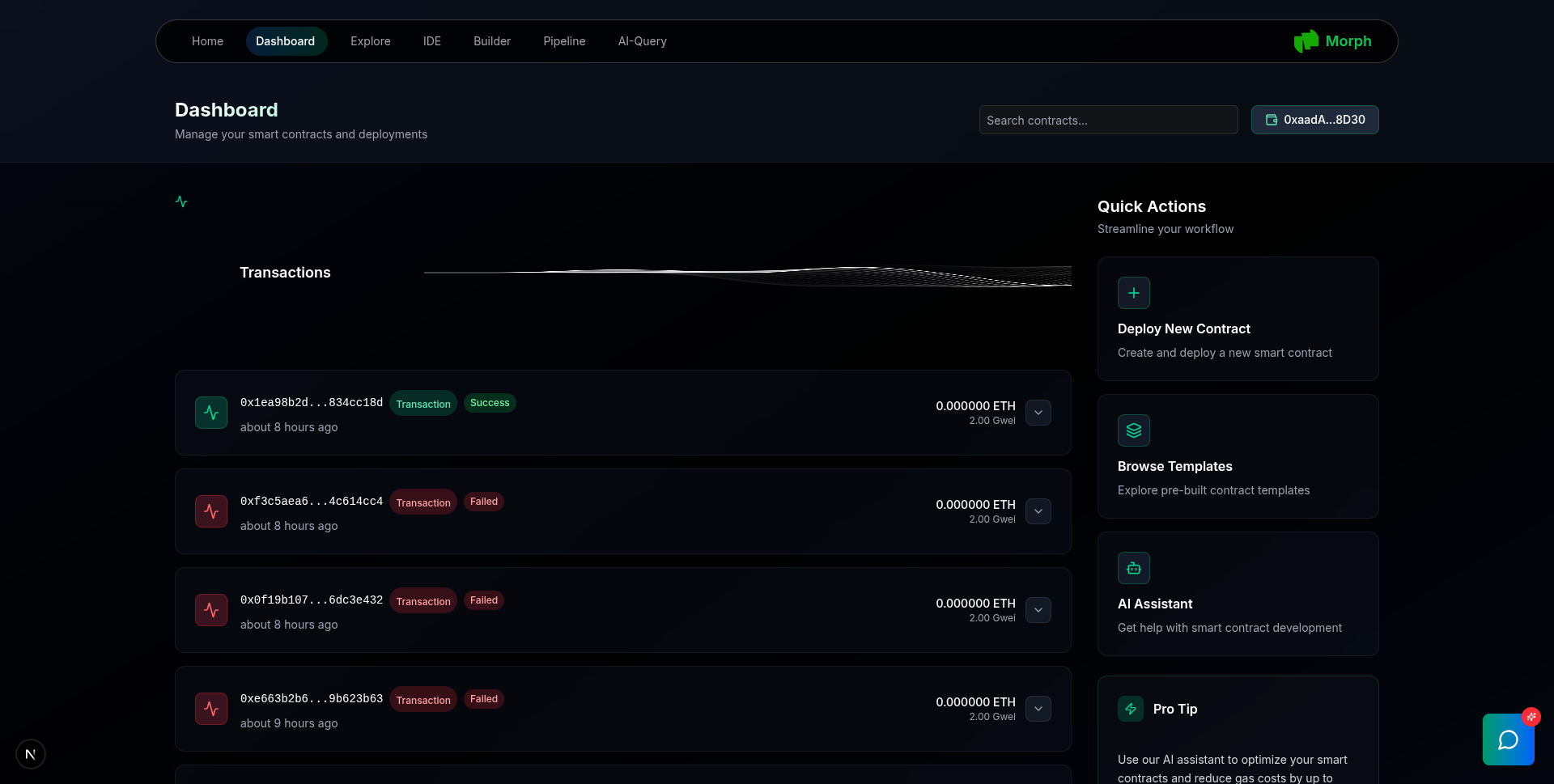Open the Pipeline navigation item
This screenshot has width=1554, height=784.
564,41
